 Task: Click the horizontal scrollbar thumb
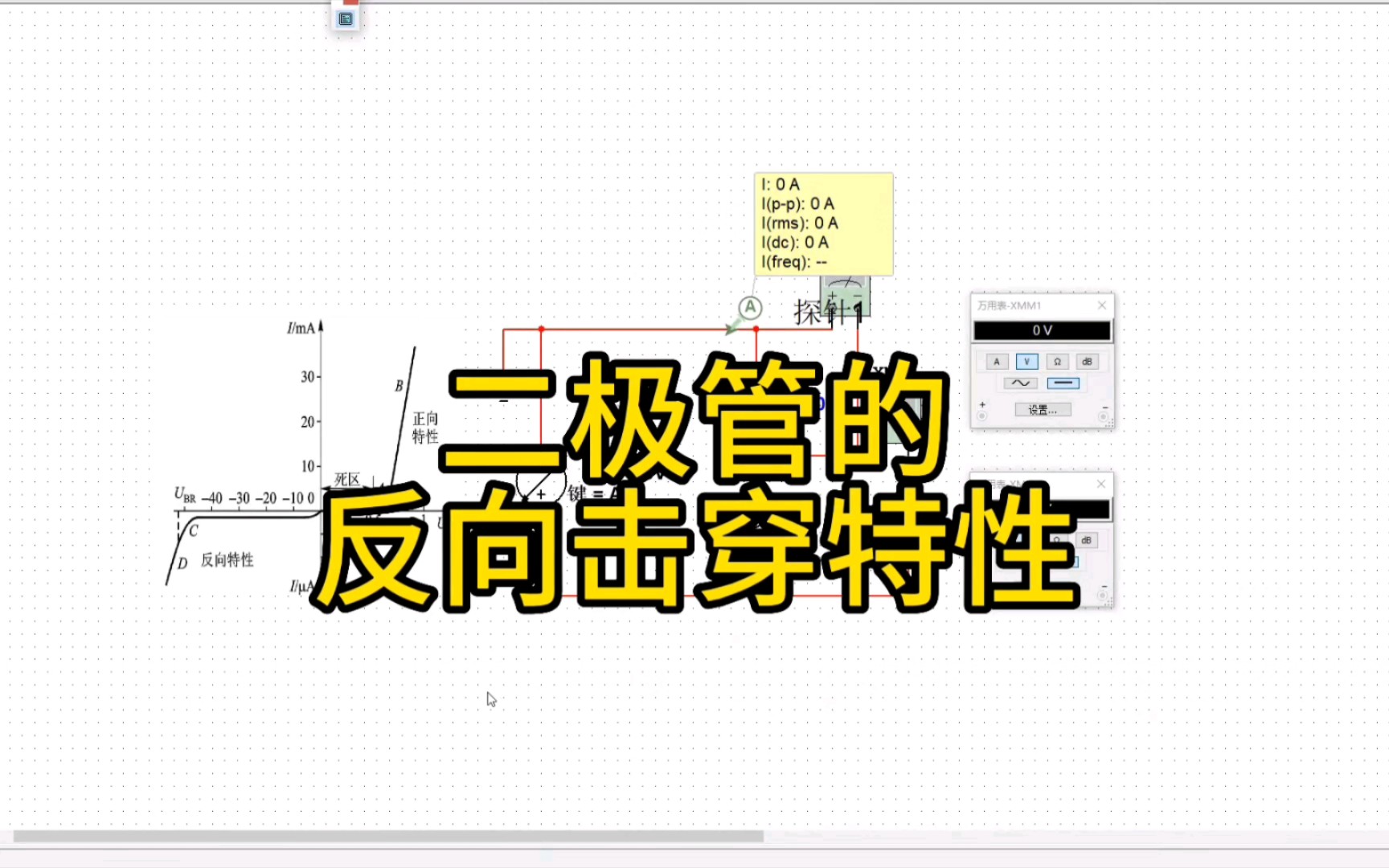coord(388,836)
